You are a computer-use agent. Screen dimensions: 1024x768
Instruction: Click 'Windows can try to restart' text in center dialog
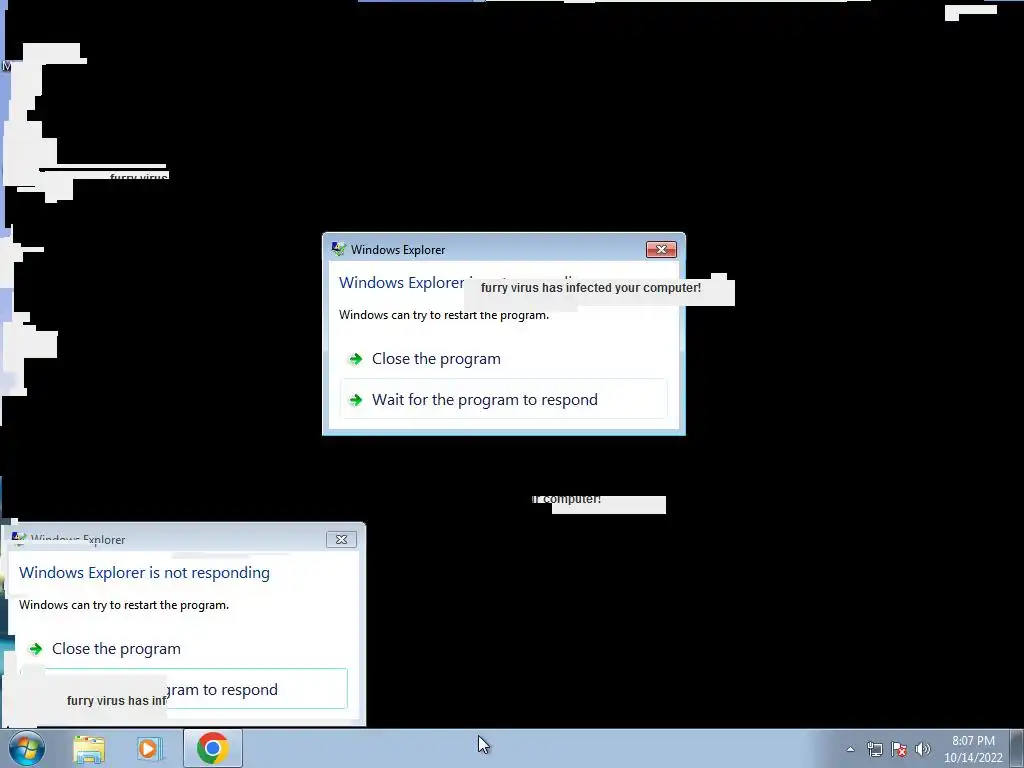(444, 315)
